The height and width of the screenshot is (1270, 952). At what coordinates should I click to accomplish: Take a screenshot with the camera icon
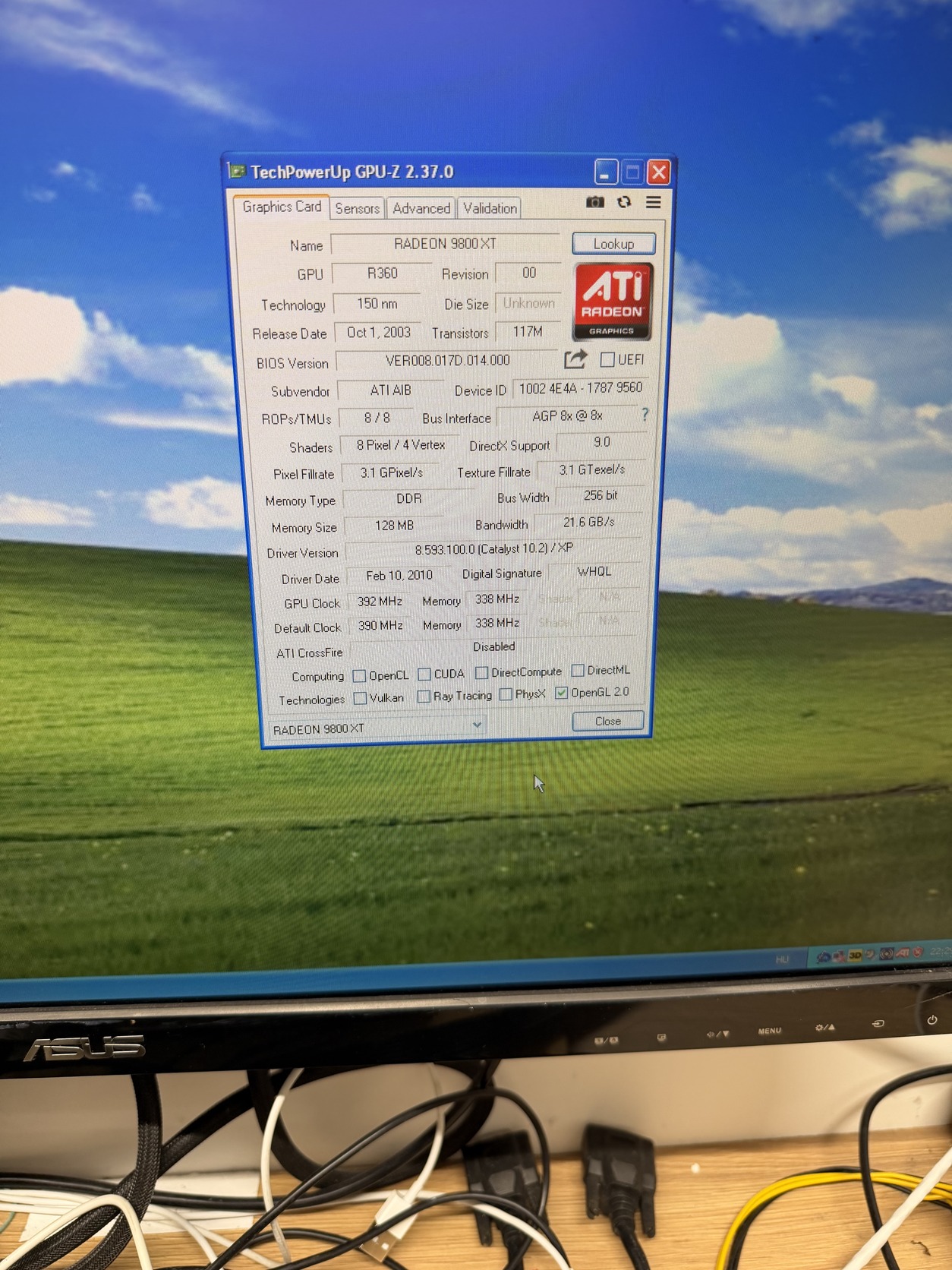[x=595, y=202]
